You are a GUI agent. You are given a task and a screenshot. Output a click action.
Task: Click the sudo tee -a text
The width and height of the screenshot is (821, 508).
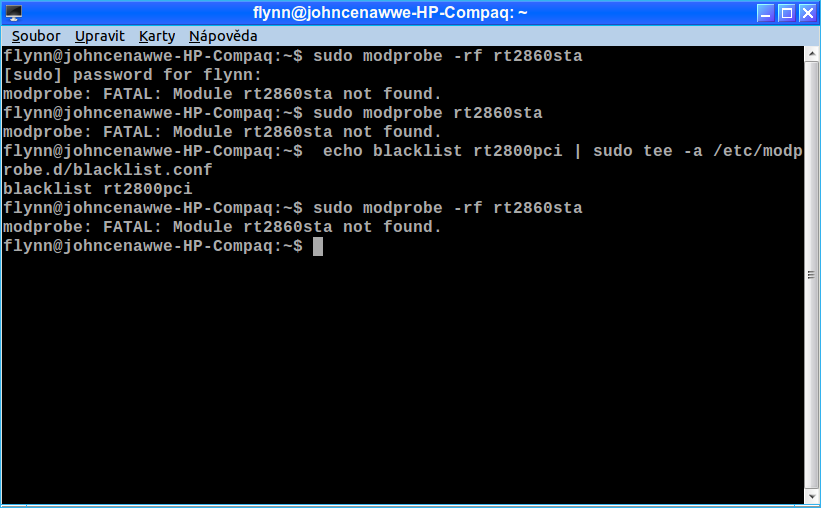click(x=648, y=151)
